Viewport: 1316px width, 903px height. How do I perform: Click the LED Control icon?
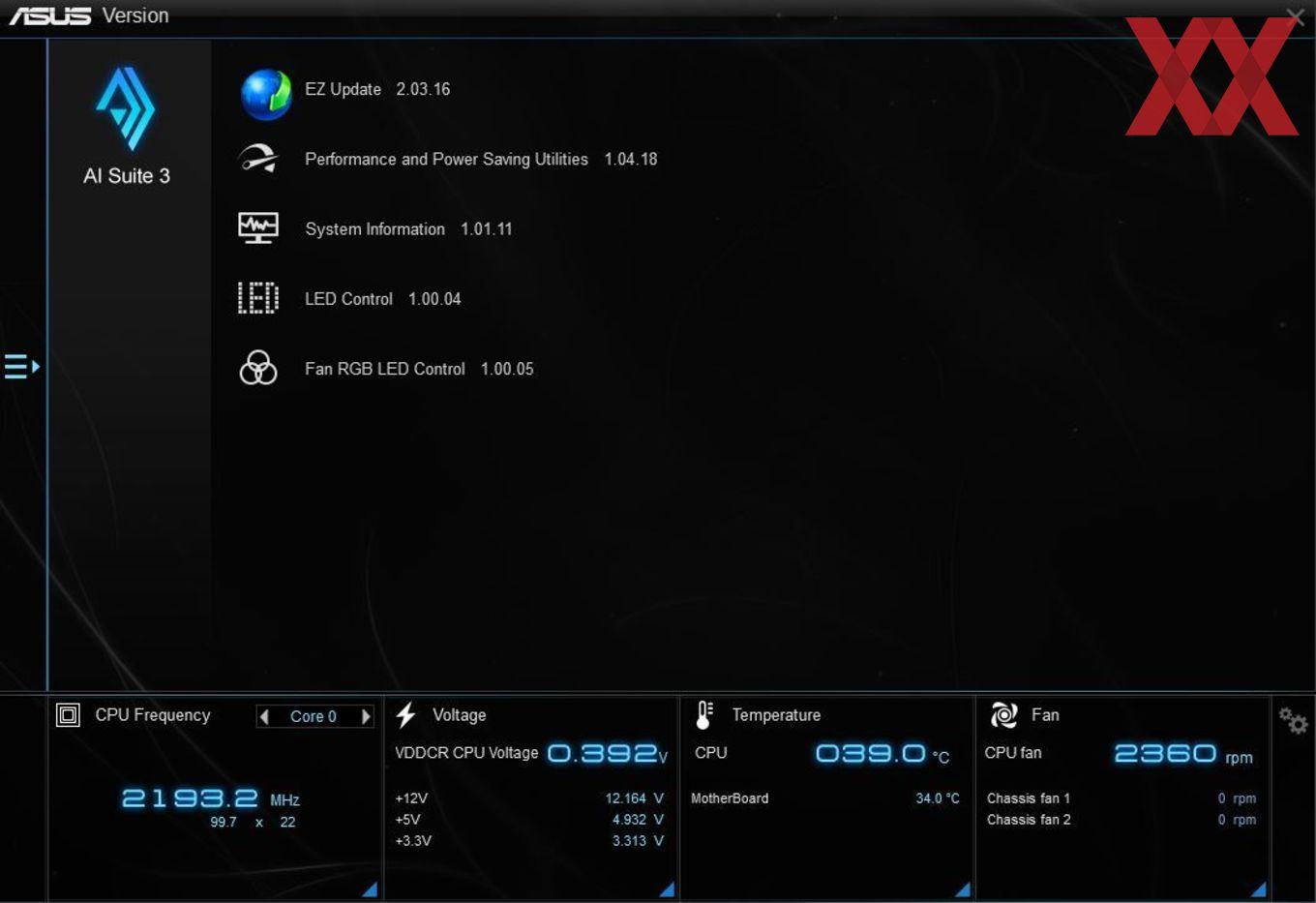pos(258,298)
